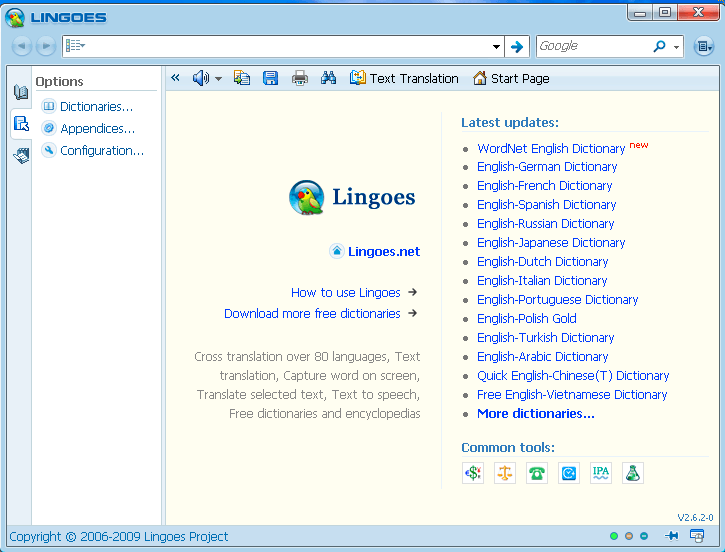Click More dictionaries... link
Viewport: 725px width, 552px height.
coord(536,413)
